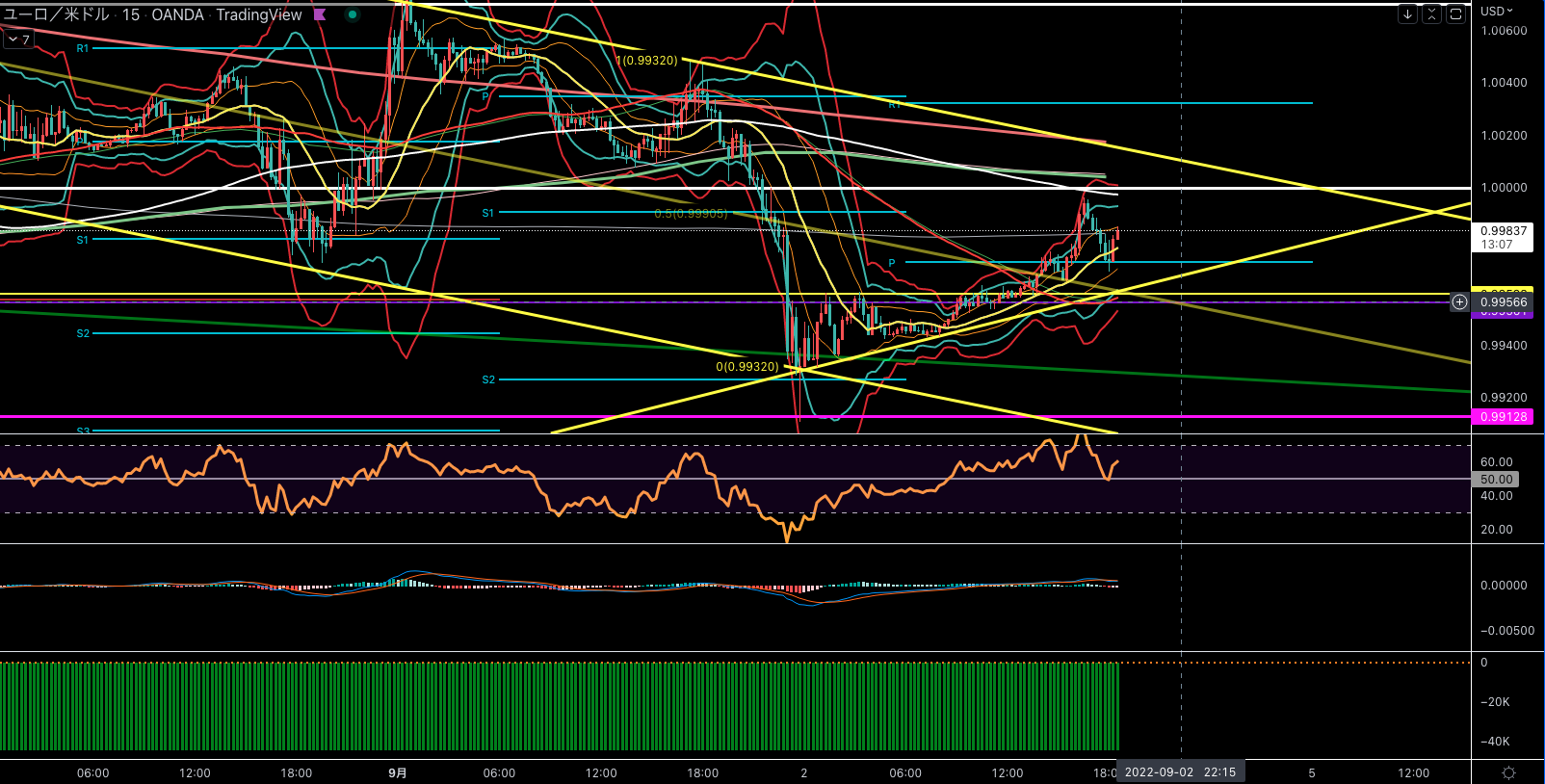Select the magenta 0.99128 price label
Image resolution: width=1545 pixels, height=784 pixels.
click(x=1503, y=417)
